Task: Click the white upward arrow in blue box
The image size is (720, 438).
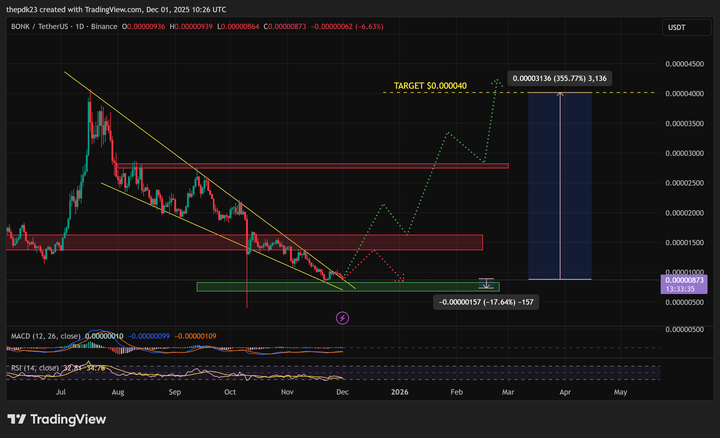Action: pyautogui.click(x=559, y=97)
